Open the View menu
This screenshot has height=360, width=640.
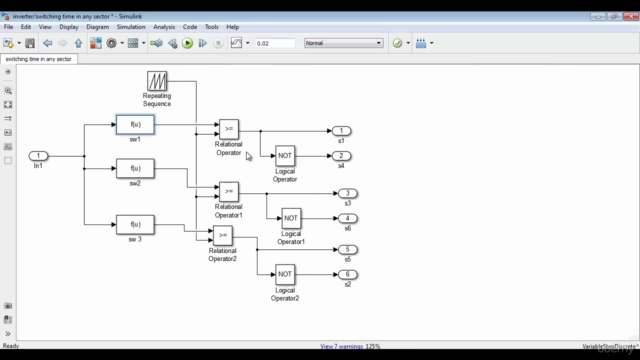tap(45, 27)
